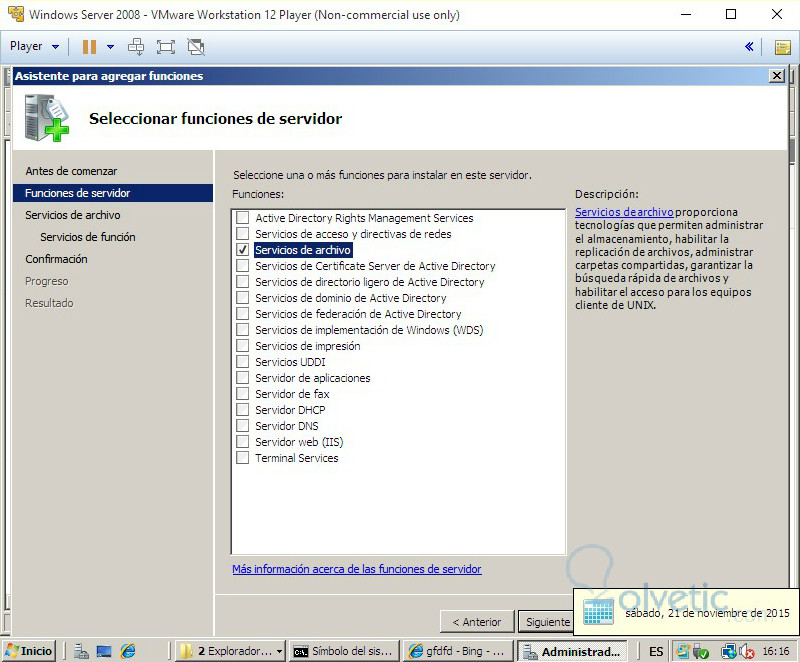Enable Servidor de aplicaciones checkbox
This screenshot has width=800, height=662.
coord(242,378)
